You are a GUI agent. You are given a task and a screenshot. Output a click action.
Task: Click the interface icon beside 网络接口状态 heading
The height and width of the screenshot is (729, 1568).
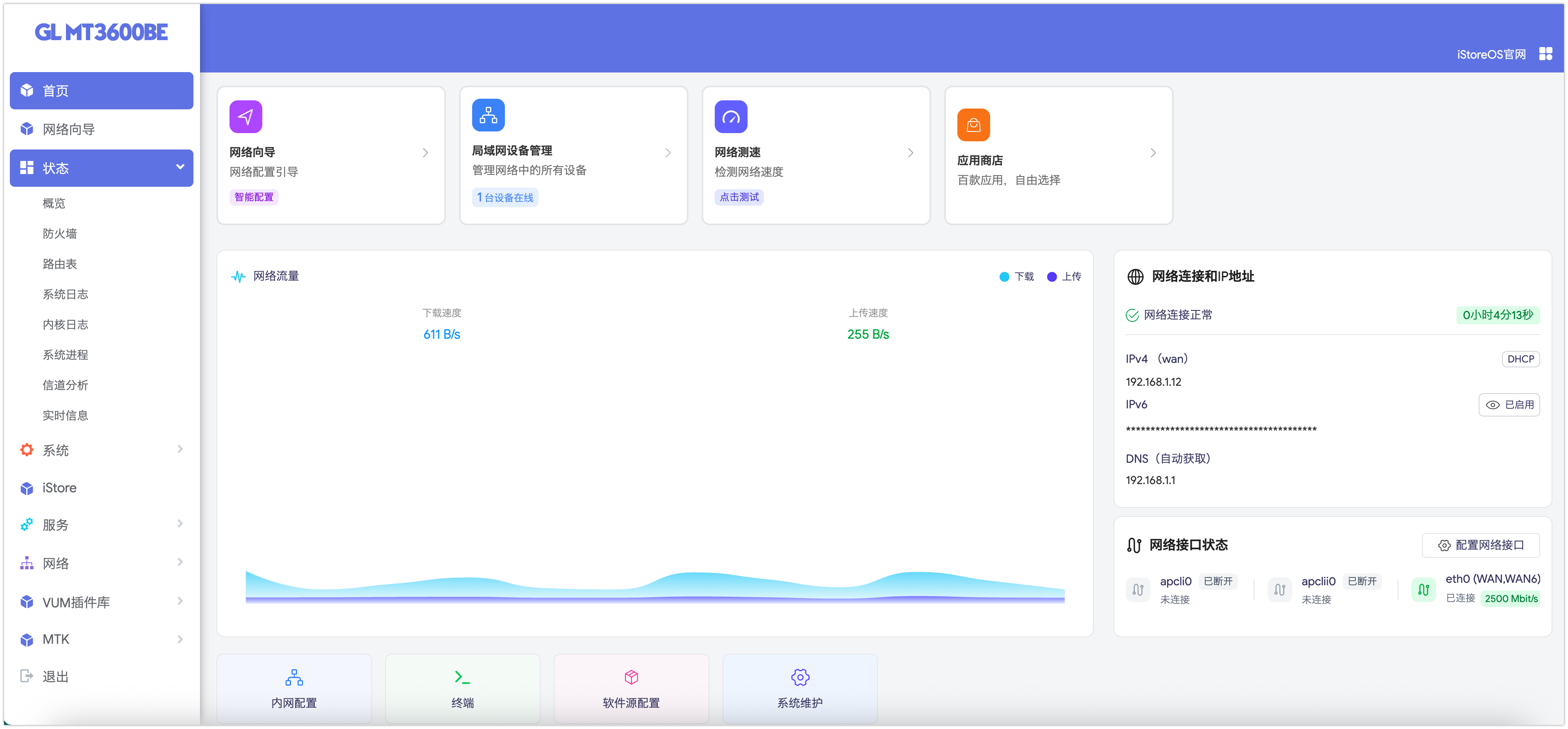tap(1134, 545)
